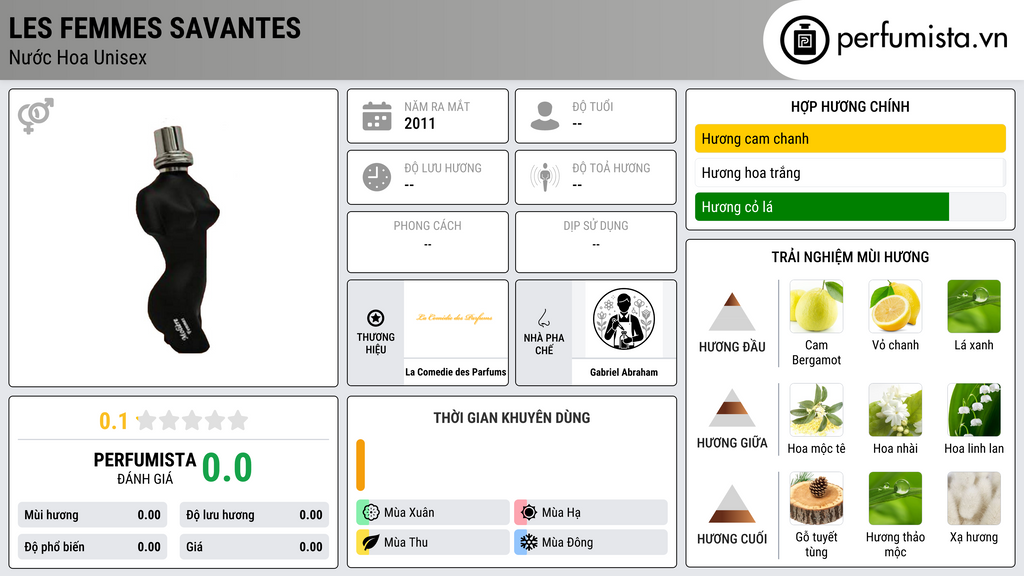Click the calendar icon beside Năm Ra Mắt
The image size is (1024, 576).
click(x=377, y=116)
